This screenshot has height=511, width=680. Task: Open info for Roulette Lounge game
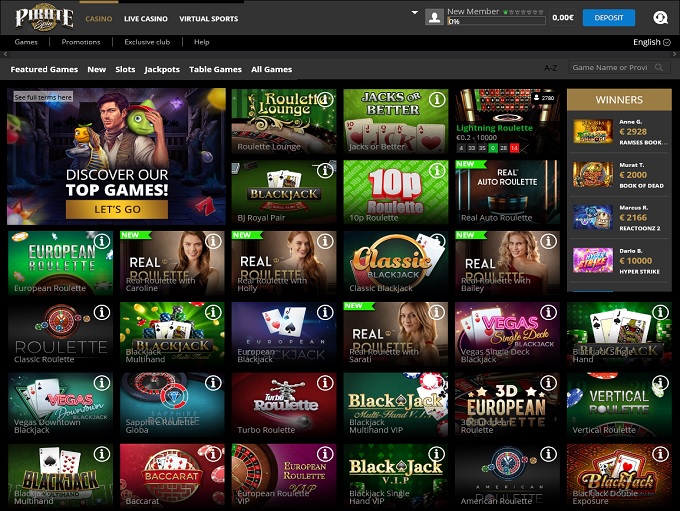coord(325,101)
